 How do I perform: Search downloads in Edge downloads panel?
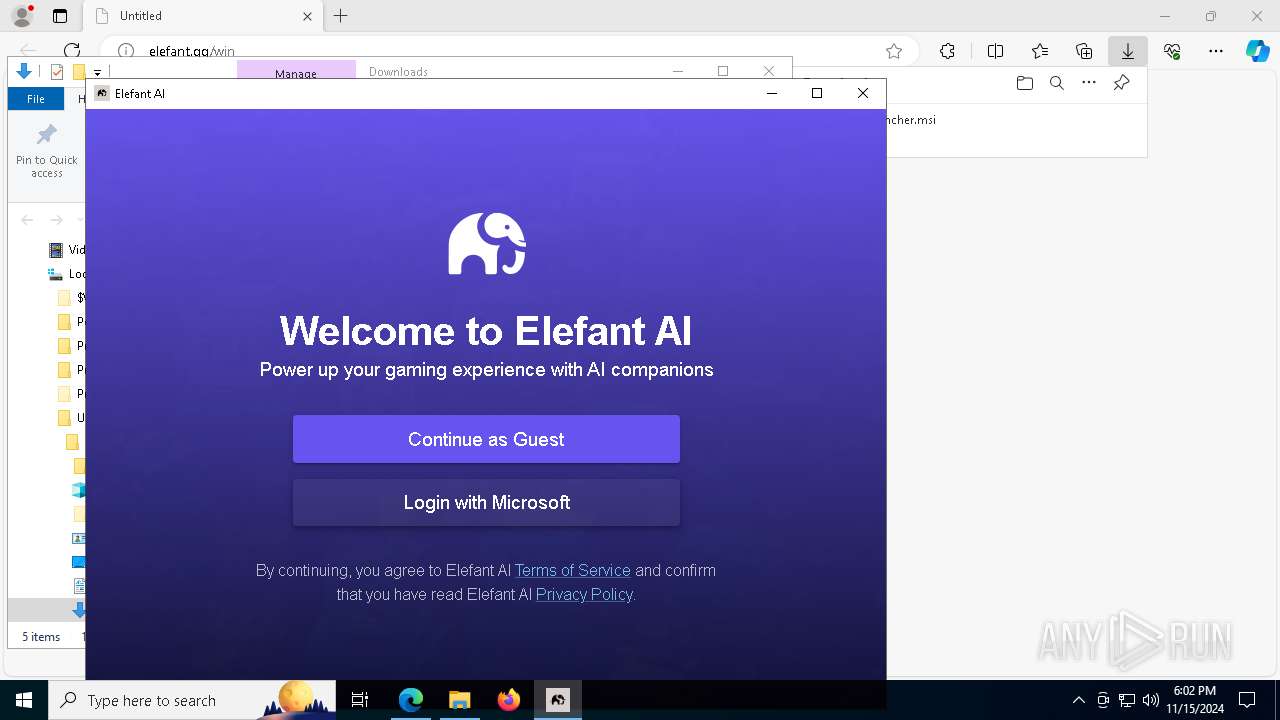pyautogui.click(x=1056, y=83)
